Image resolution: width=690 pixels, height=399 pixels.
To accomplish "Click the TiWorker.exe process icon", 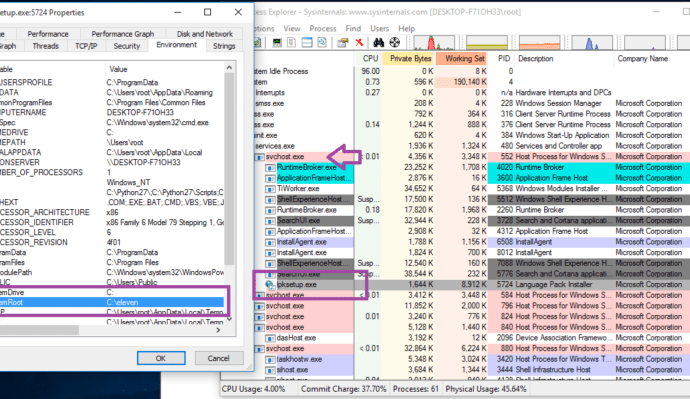I will [x=270, y=189].
